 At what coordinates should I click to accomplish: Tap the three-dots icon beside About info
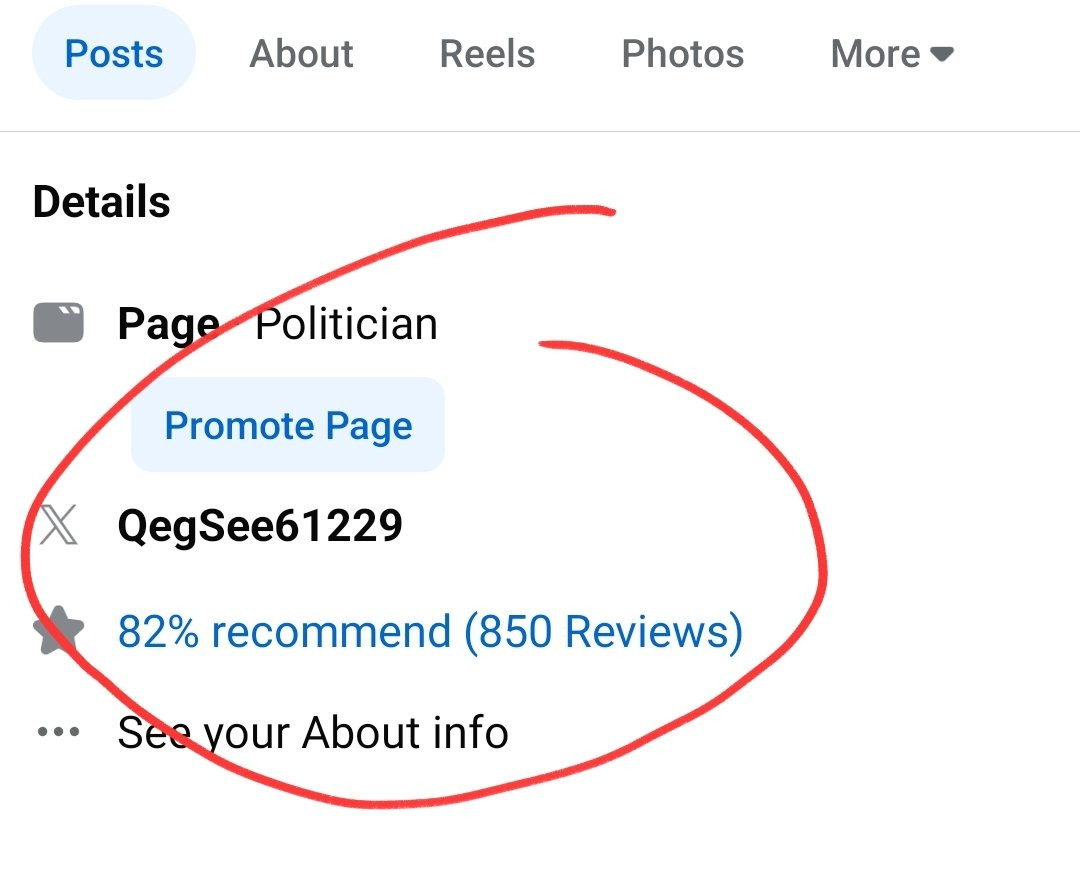pyautogui.click(x=59, y=731)
